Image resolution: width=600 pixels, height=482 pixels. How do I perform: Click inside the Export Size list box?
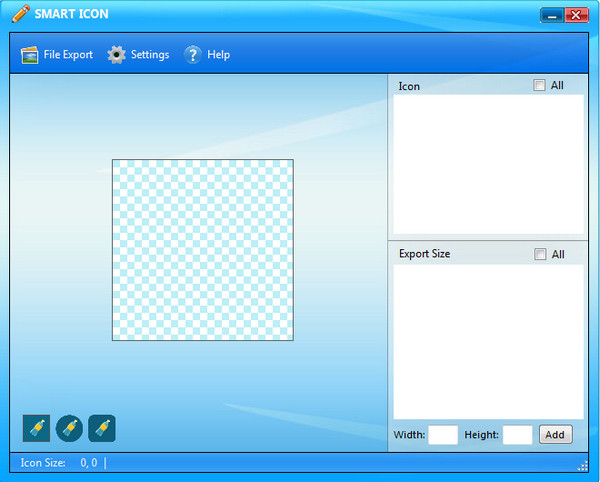[x=488, y=342]
